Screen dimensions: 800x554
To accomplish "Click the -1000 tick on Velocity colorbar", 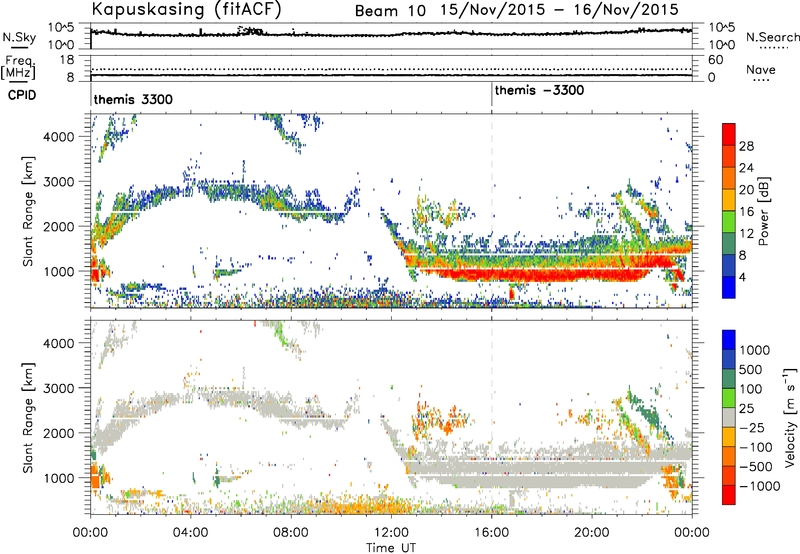I will [x=759, y=486].
